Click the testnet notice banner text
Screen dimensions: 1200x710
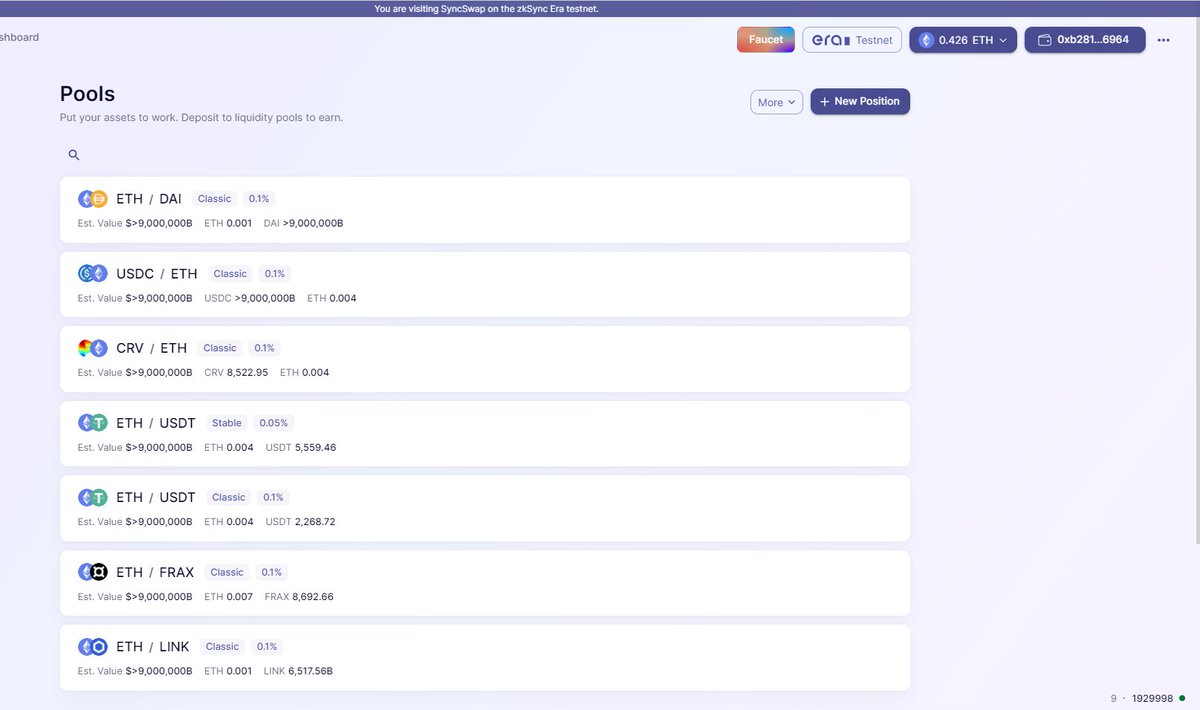[487, 8]
